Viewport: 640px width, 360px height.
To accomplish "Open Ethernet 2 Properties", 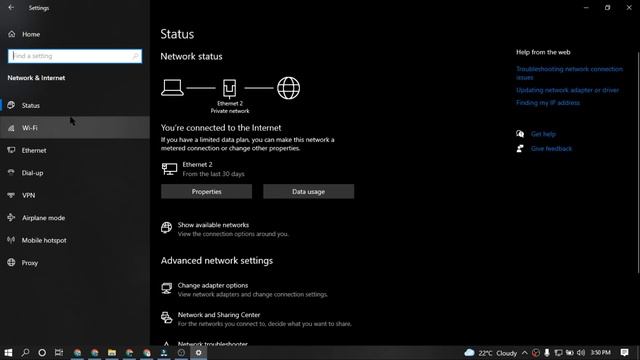I will [x=207, y=191].
